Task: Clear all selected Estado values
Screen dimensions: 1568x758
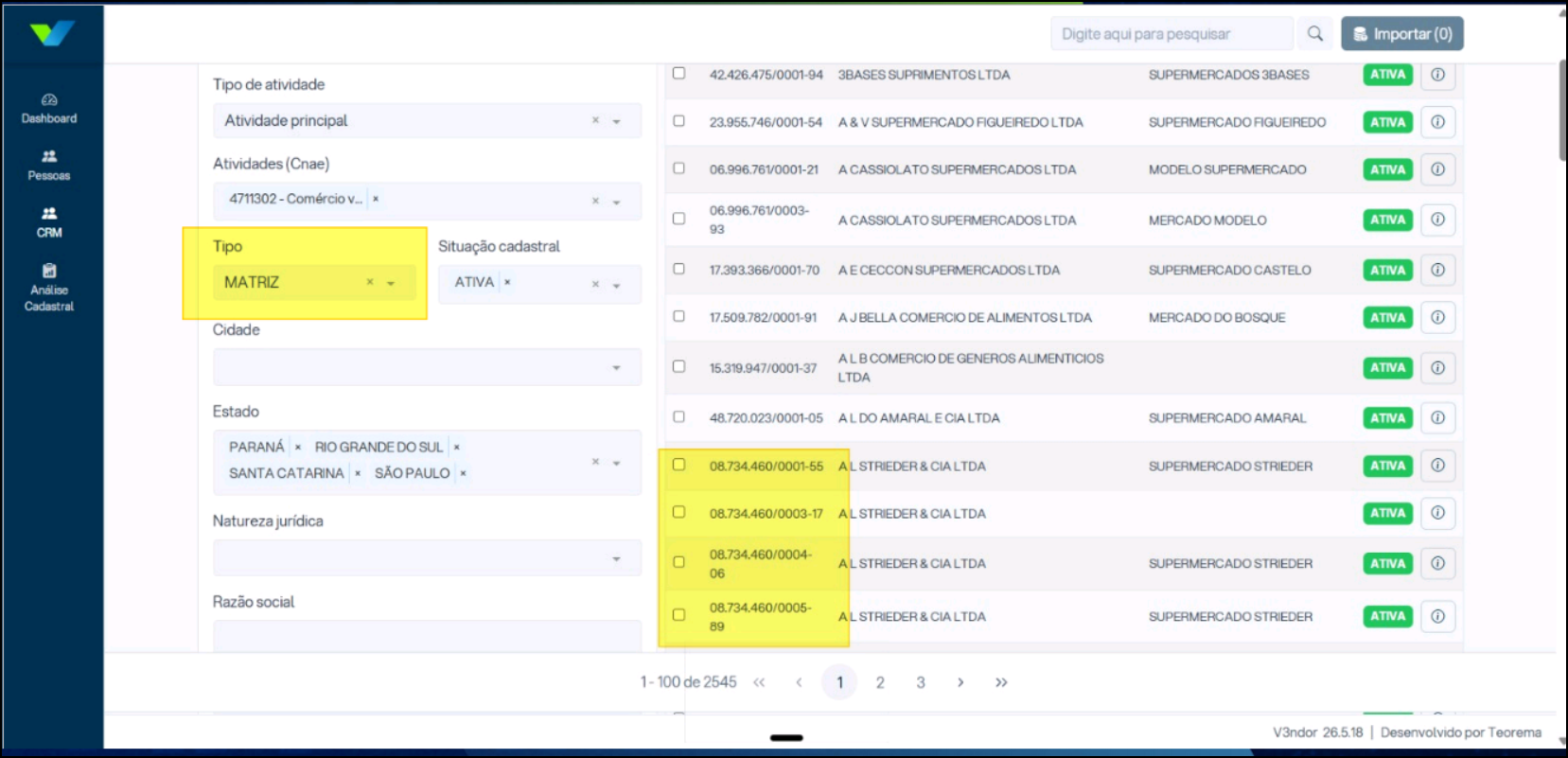Action: [x=595, y=462]
